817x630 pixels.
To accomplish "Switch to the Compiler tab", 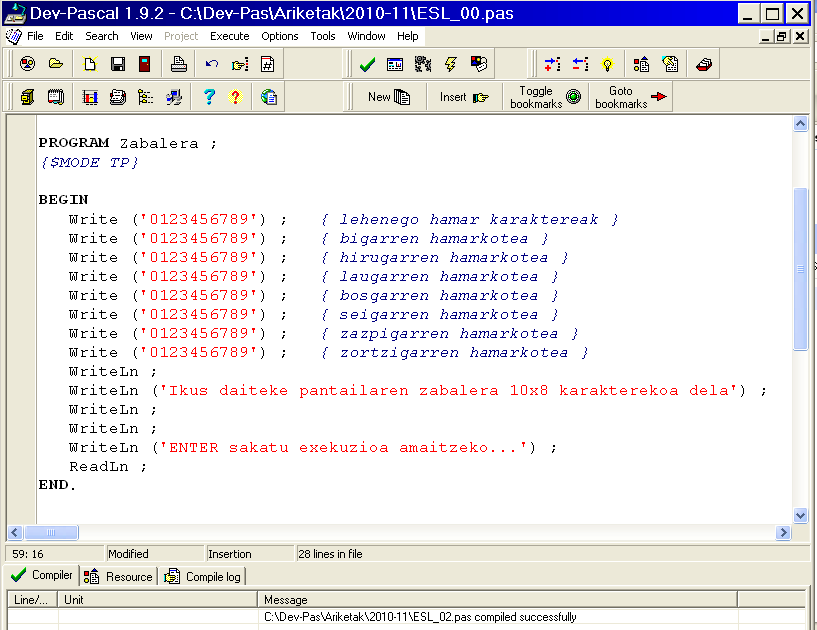I will (42, 575).
